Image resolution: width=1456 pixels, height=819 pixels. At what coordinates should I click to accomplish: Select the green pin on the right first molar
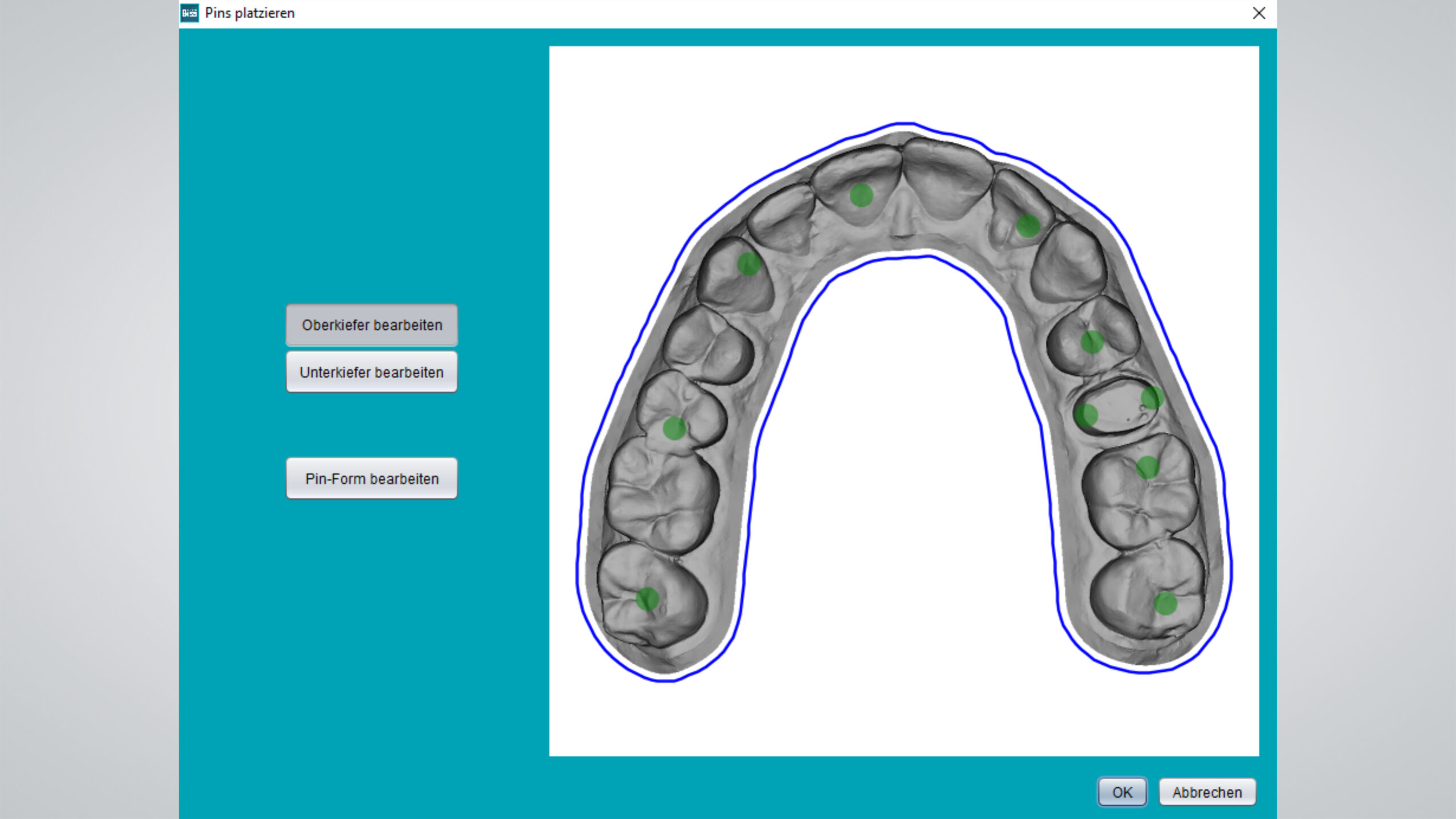(1147, 467)
